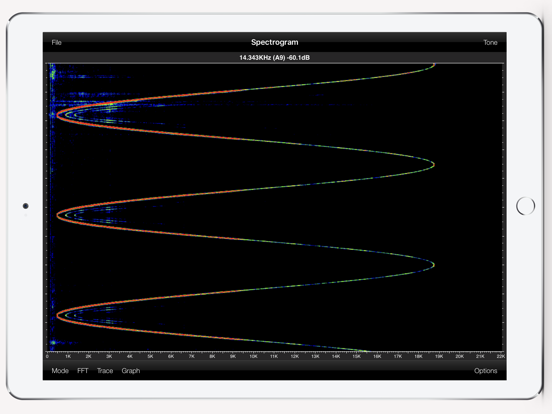
Task: Open the Mode menu
Action: point(60,371)
